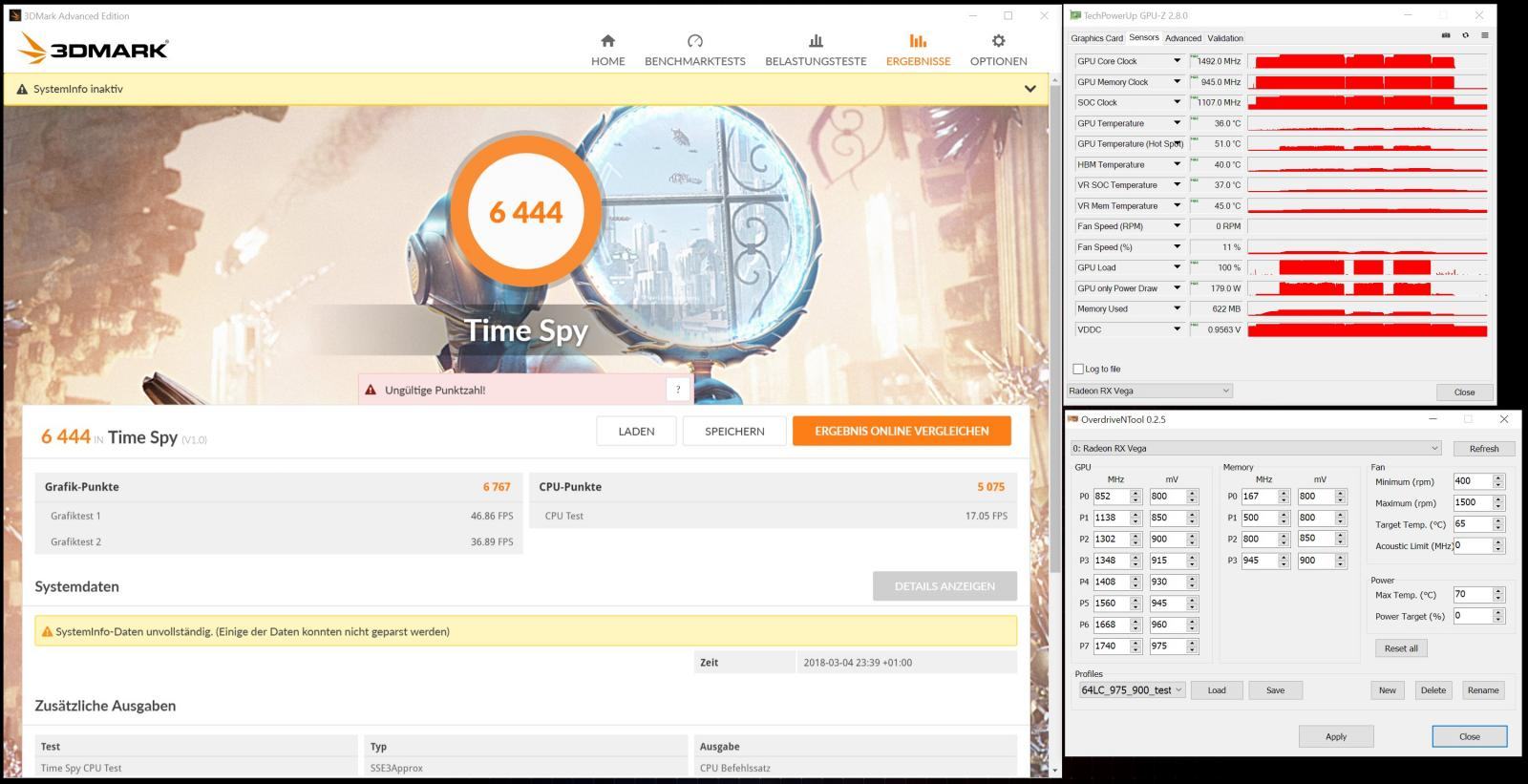Click the 3DMark logo
The height and width of the screenshot is (784, 1528).
94,49
